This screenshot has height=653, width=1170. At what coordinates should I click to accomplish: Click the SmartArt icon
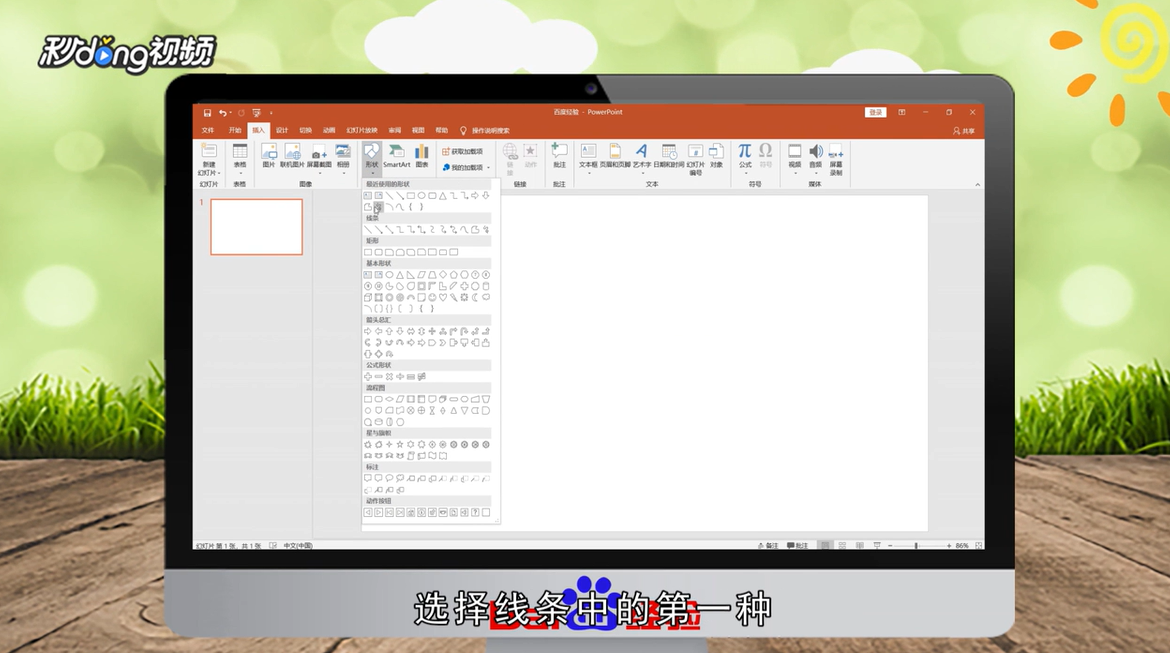pos(397,155)
